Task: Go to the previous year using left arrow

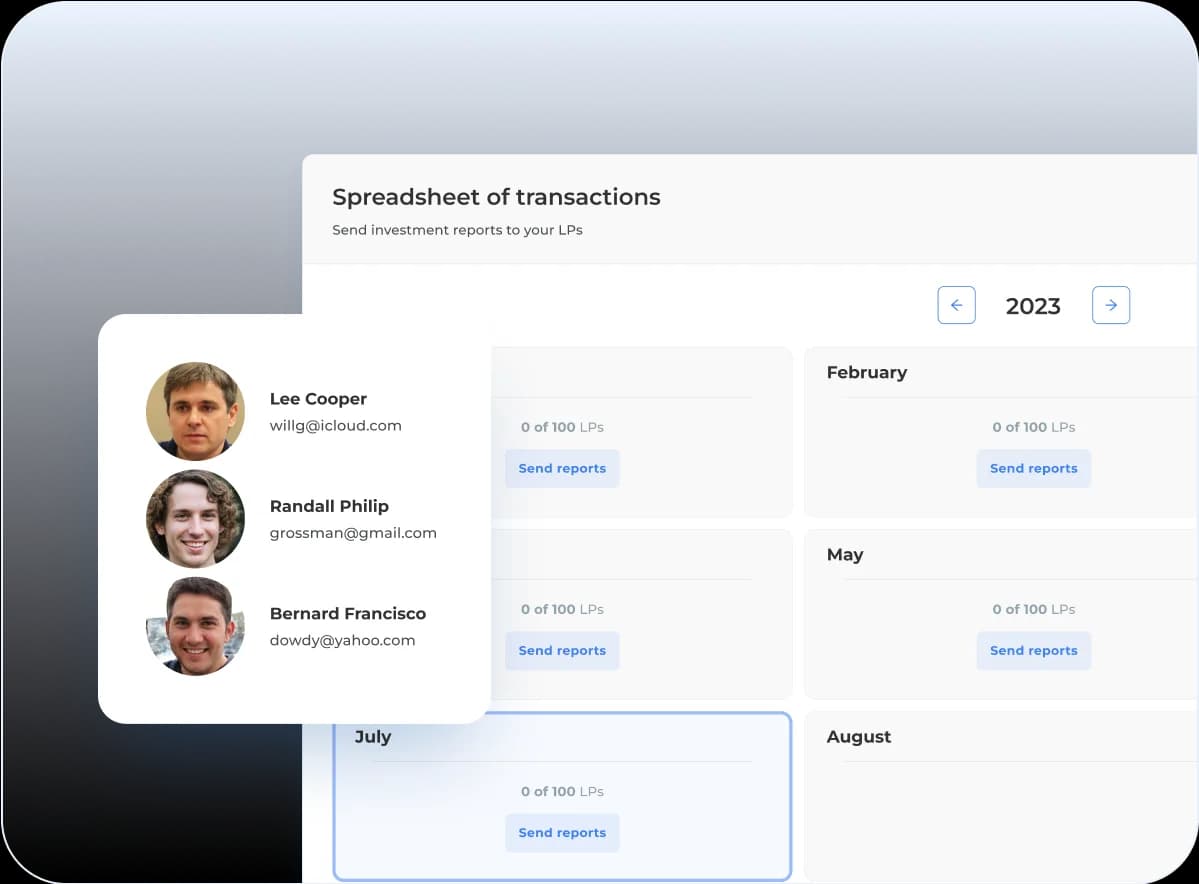Action: [956, 305]
